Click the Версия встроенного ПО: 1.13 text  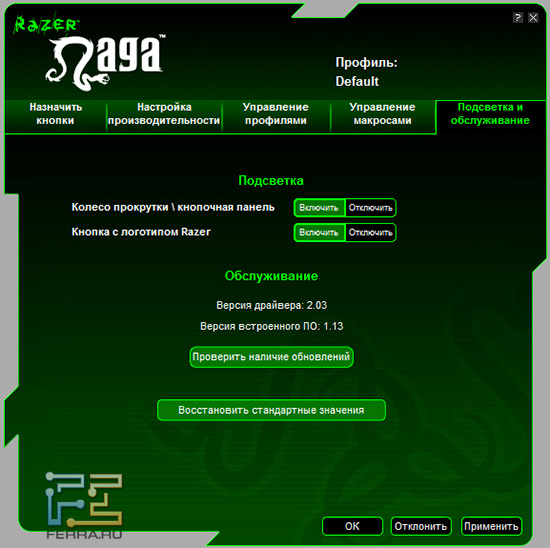click(x=271, y=326)
